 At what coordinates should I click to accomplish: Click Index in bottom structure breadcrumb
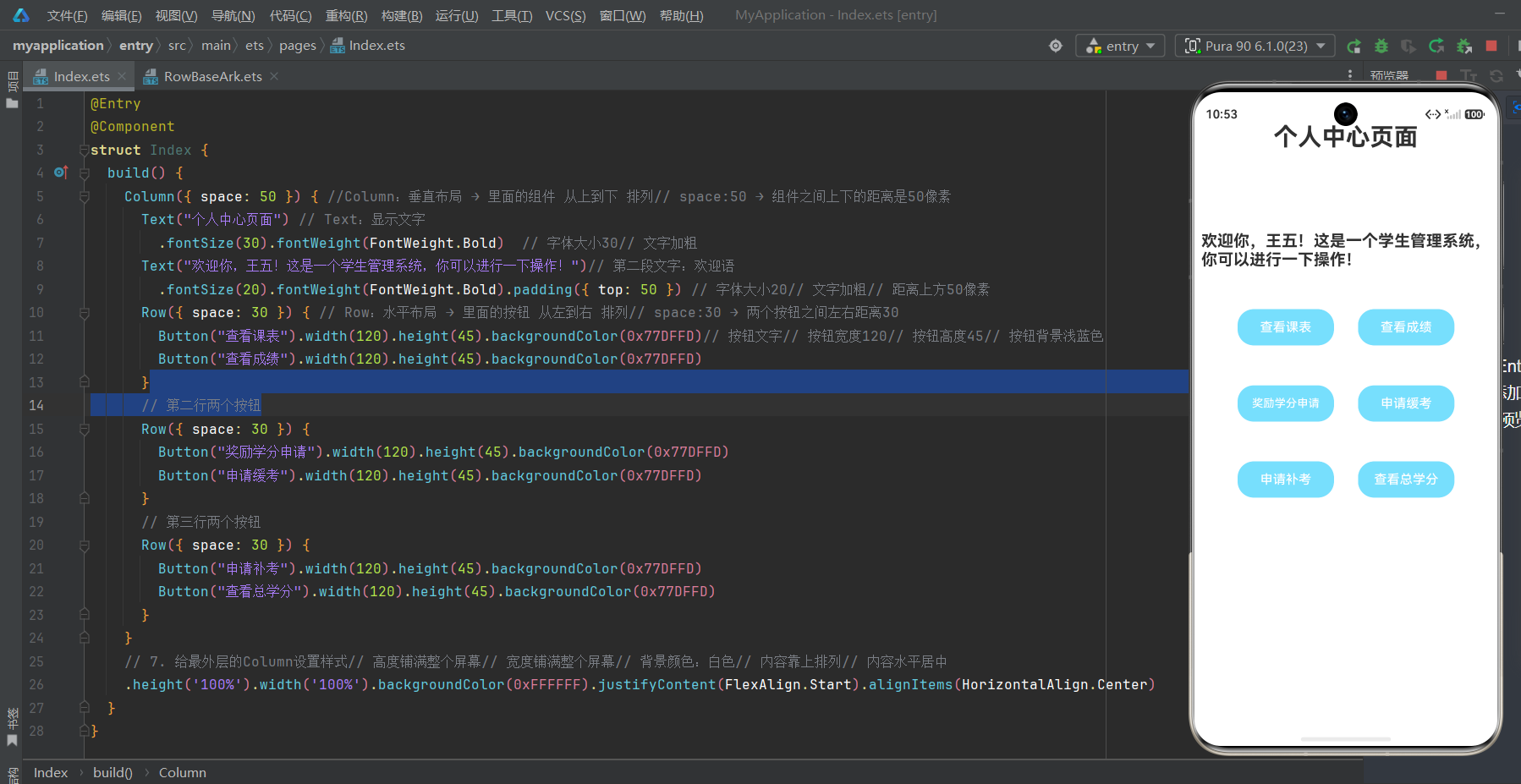click(x=51, y=773)
